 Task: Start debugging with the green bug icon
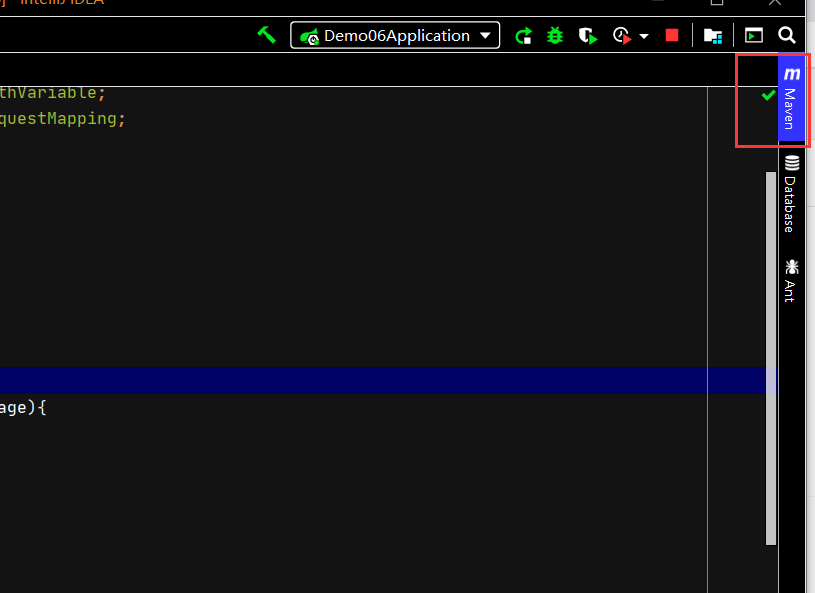pyautogui.click(x=555, y=36)
